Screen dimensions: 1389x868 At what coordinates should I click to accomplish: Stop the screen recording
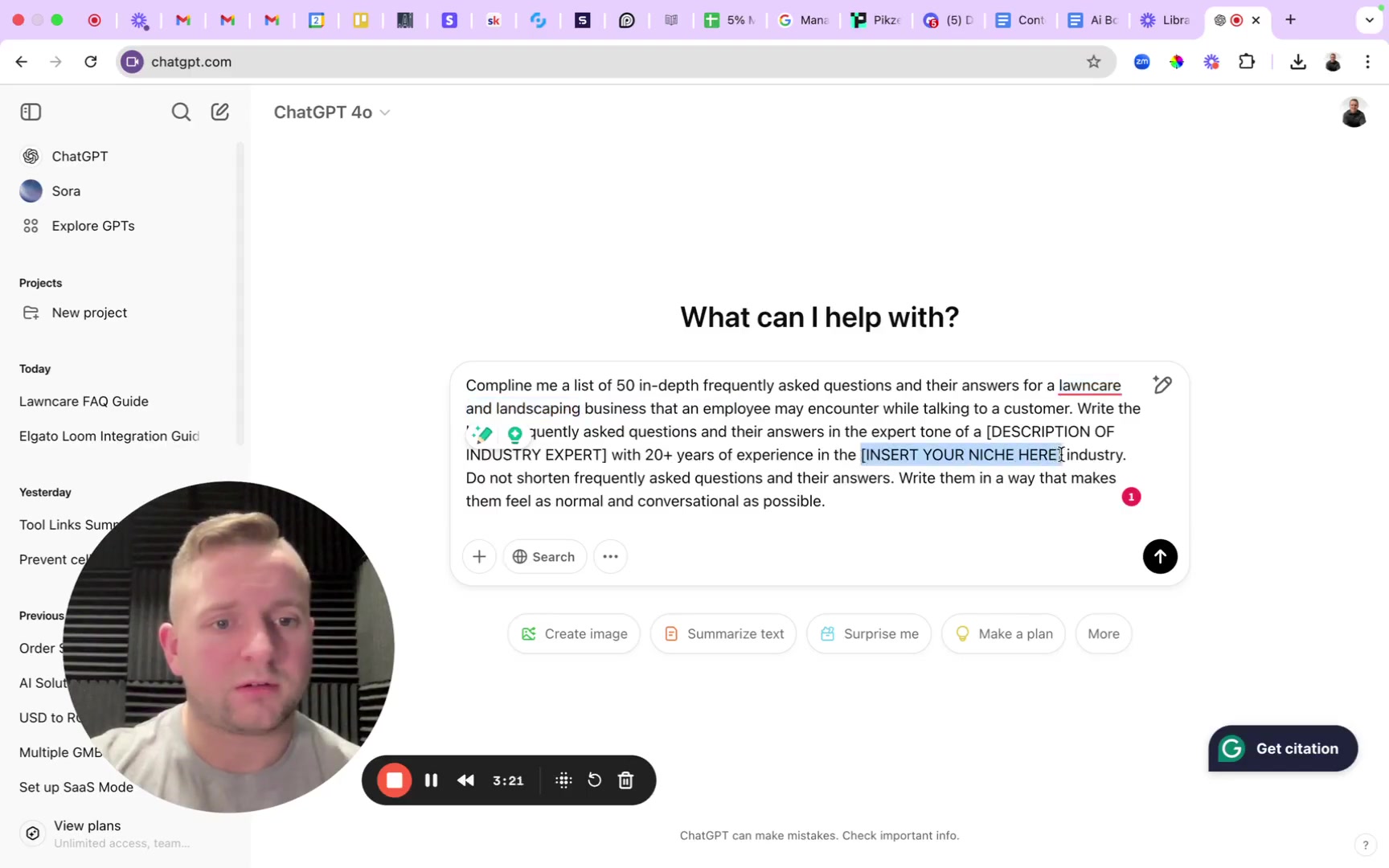pyautogui.click(x=394, y=780)
